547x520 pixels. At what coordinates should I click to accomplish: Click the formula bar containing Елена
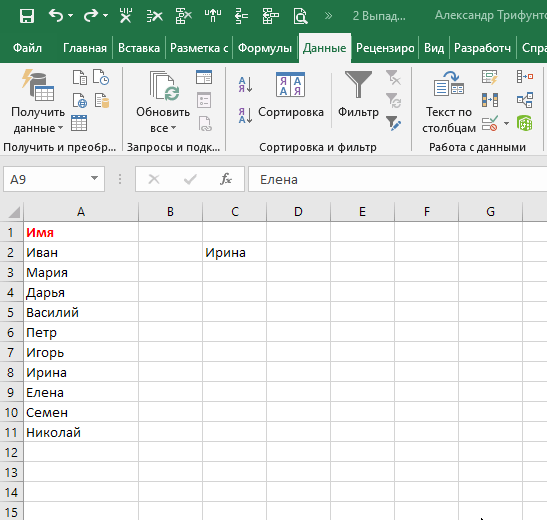point(397,179)
